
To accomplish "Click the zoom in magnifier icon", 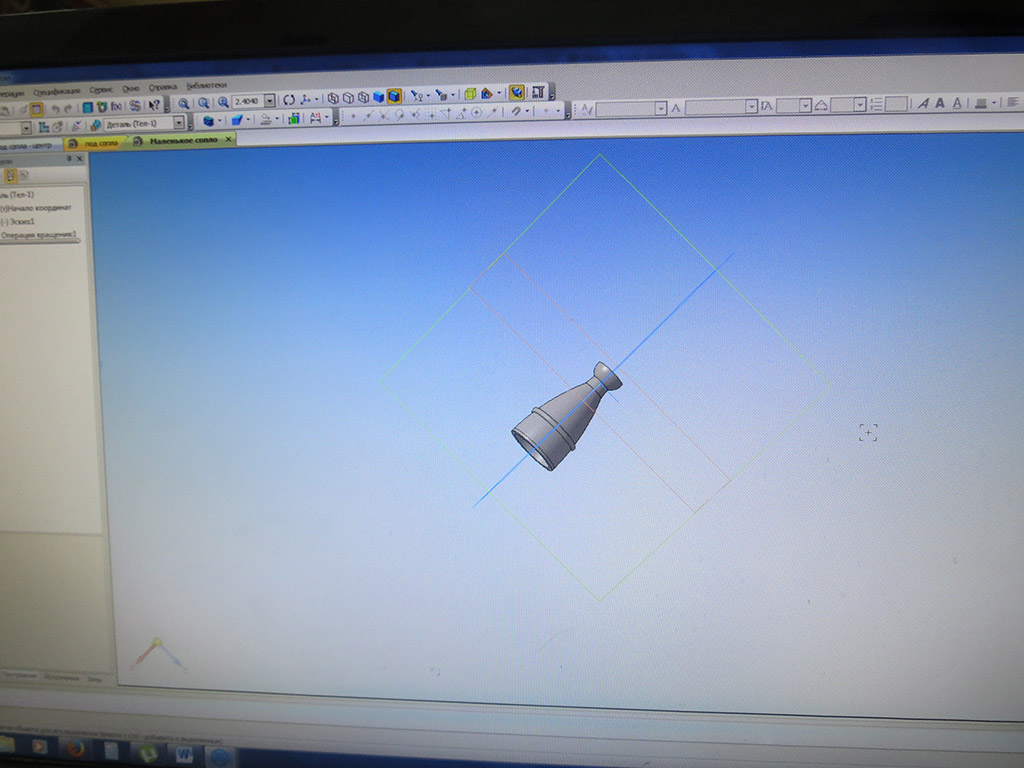I will point(185,101).
